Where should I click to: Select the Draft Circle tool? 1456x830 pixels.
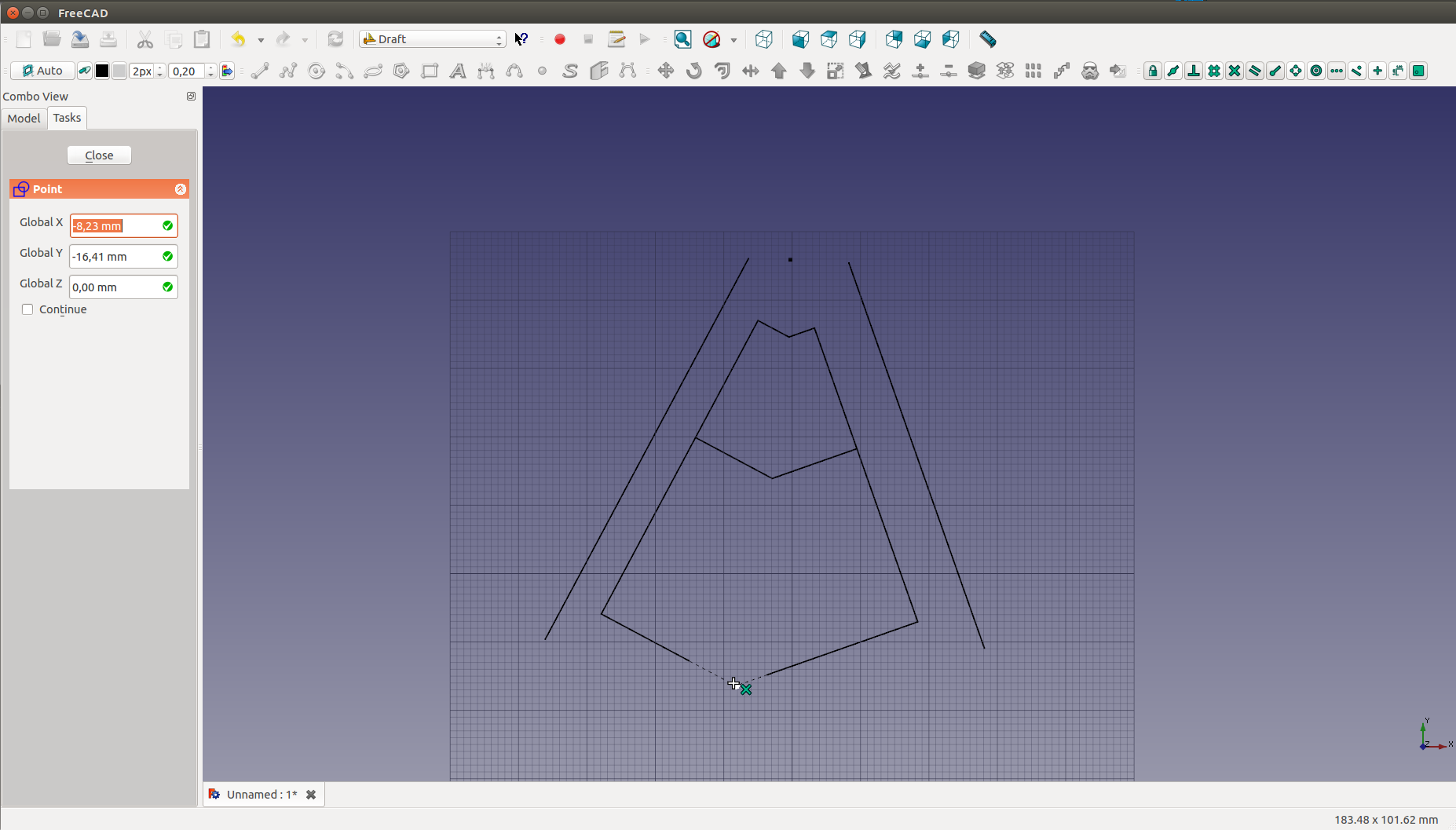316,71
